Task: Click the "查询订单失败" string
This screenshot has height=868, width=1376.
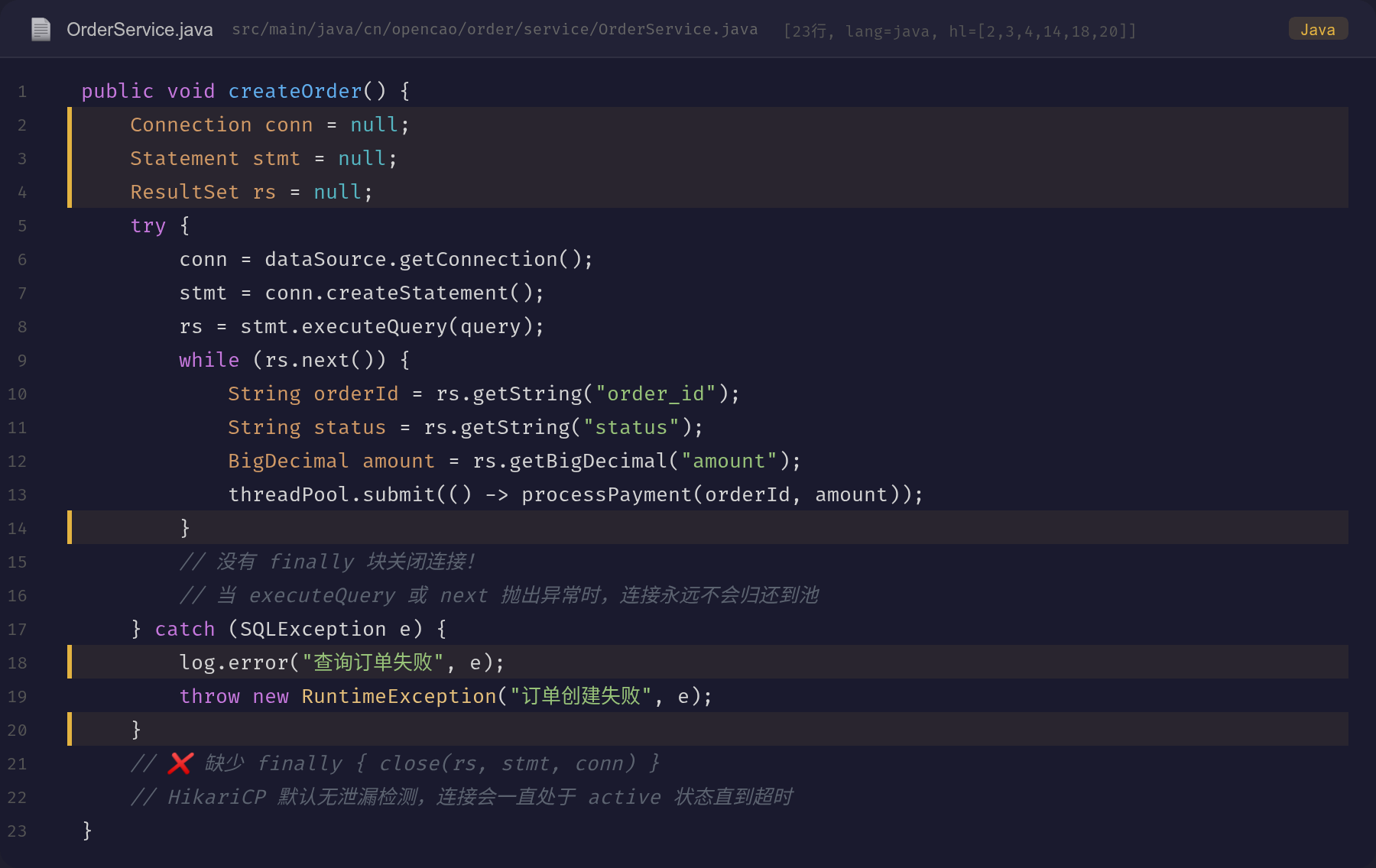Action: pos(373,662)
